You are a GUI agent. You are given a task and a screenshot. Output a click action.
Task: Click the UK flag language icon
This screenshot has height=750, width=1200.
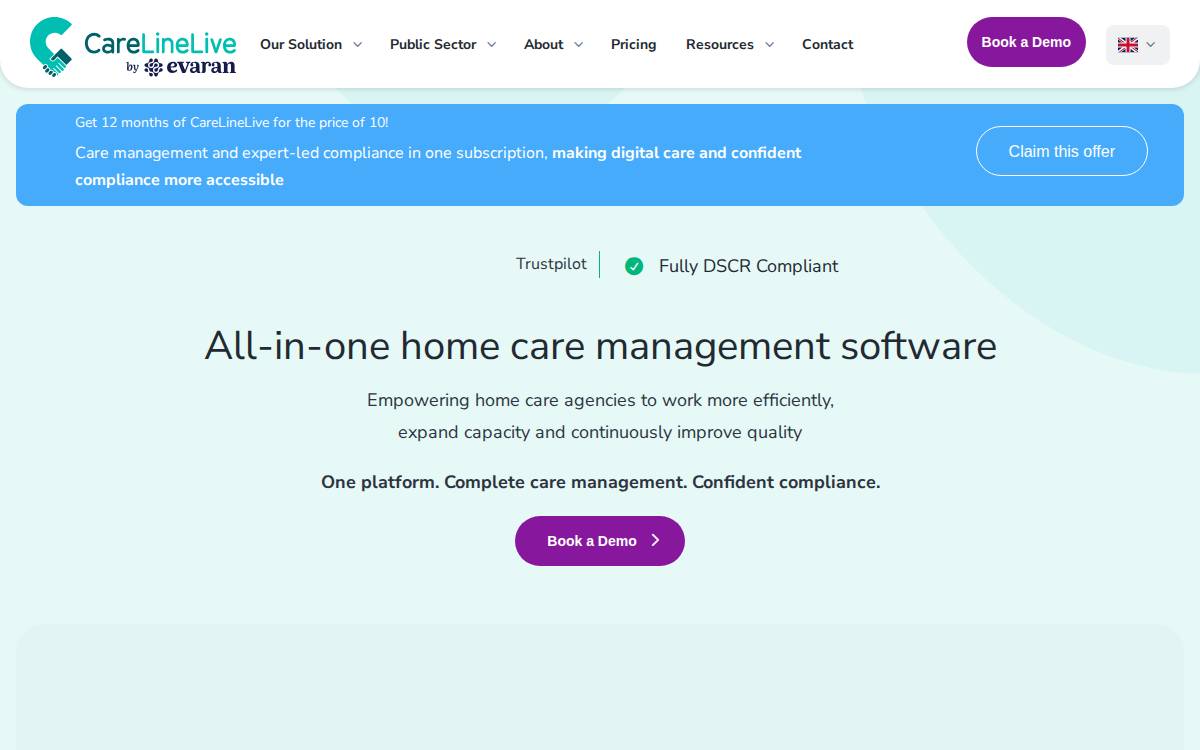coord(1128,45)
